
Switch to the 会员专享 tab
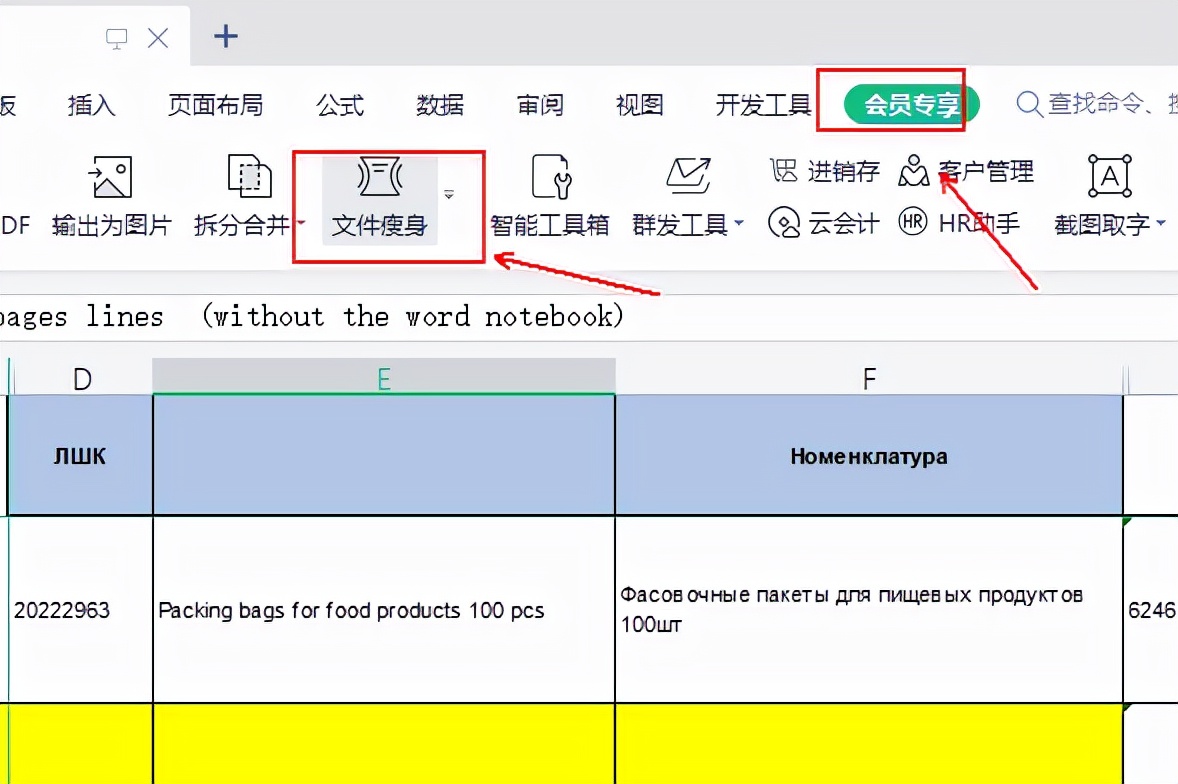pos(911,105)
